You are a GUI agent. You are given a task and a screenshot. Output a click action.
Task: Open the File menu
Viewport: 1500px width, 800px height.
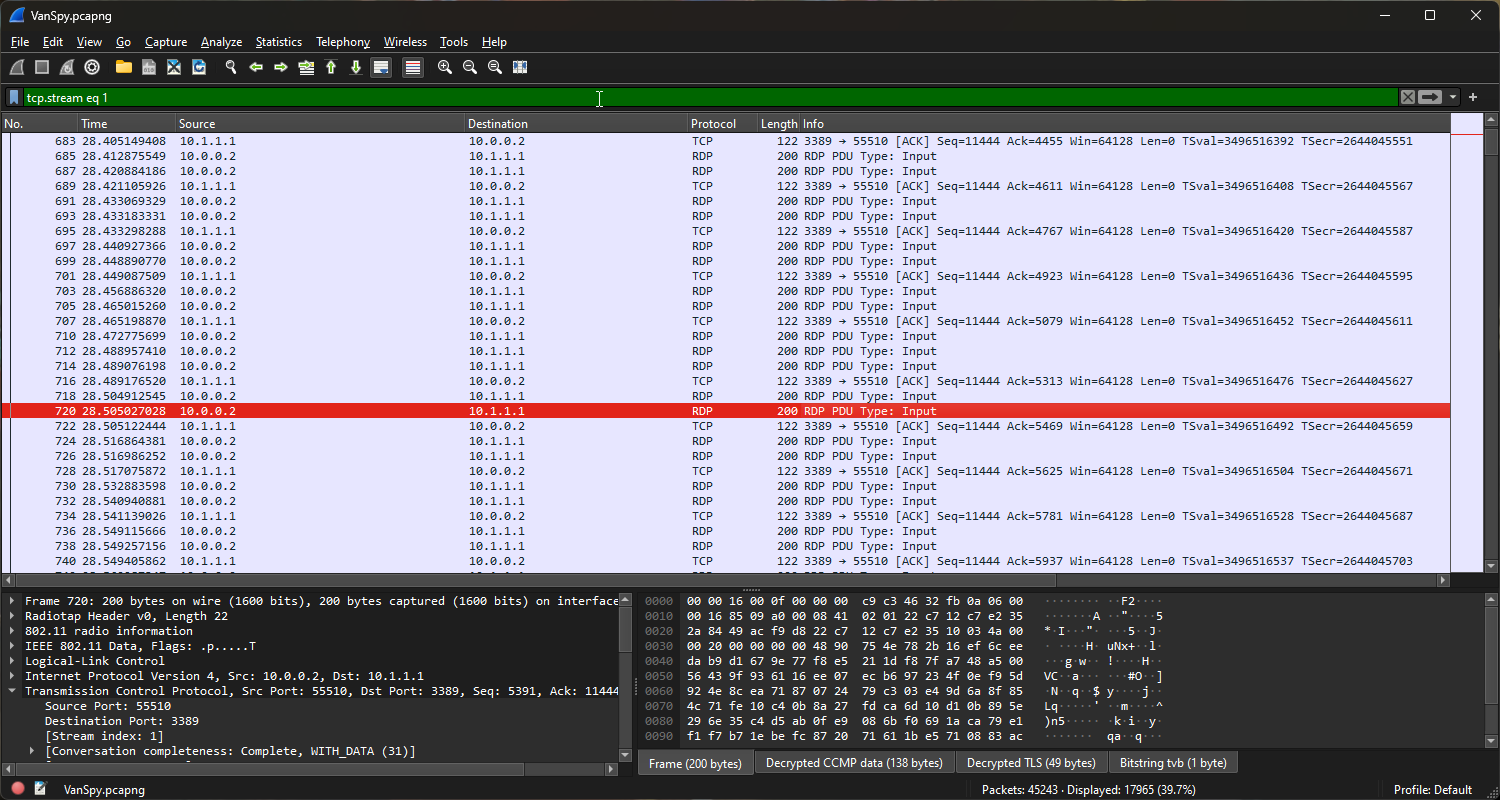pos(20,42)
